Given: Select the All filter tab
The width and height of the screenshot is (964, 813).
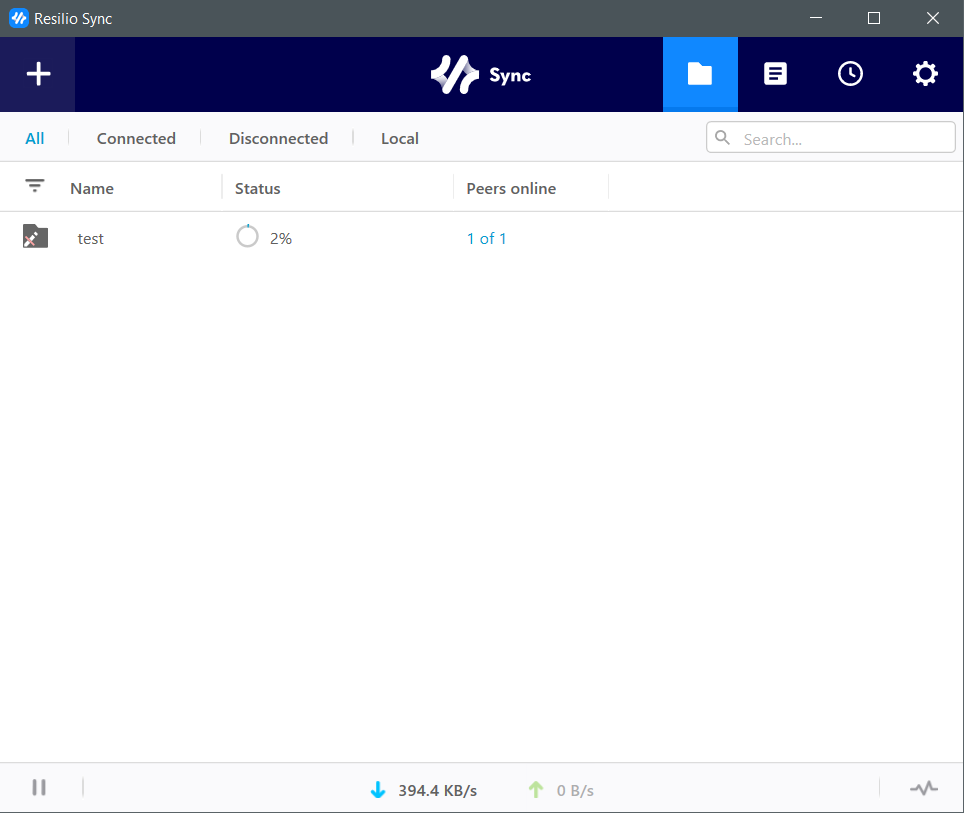Looking at the screenshot, I should (x=34, y=139).
